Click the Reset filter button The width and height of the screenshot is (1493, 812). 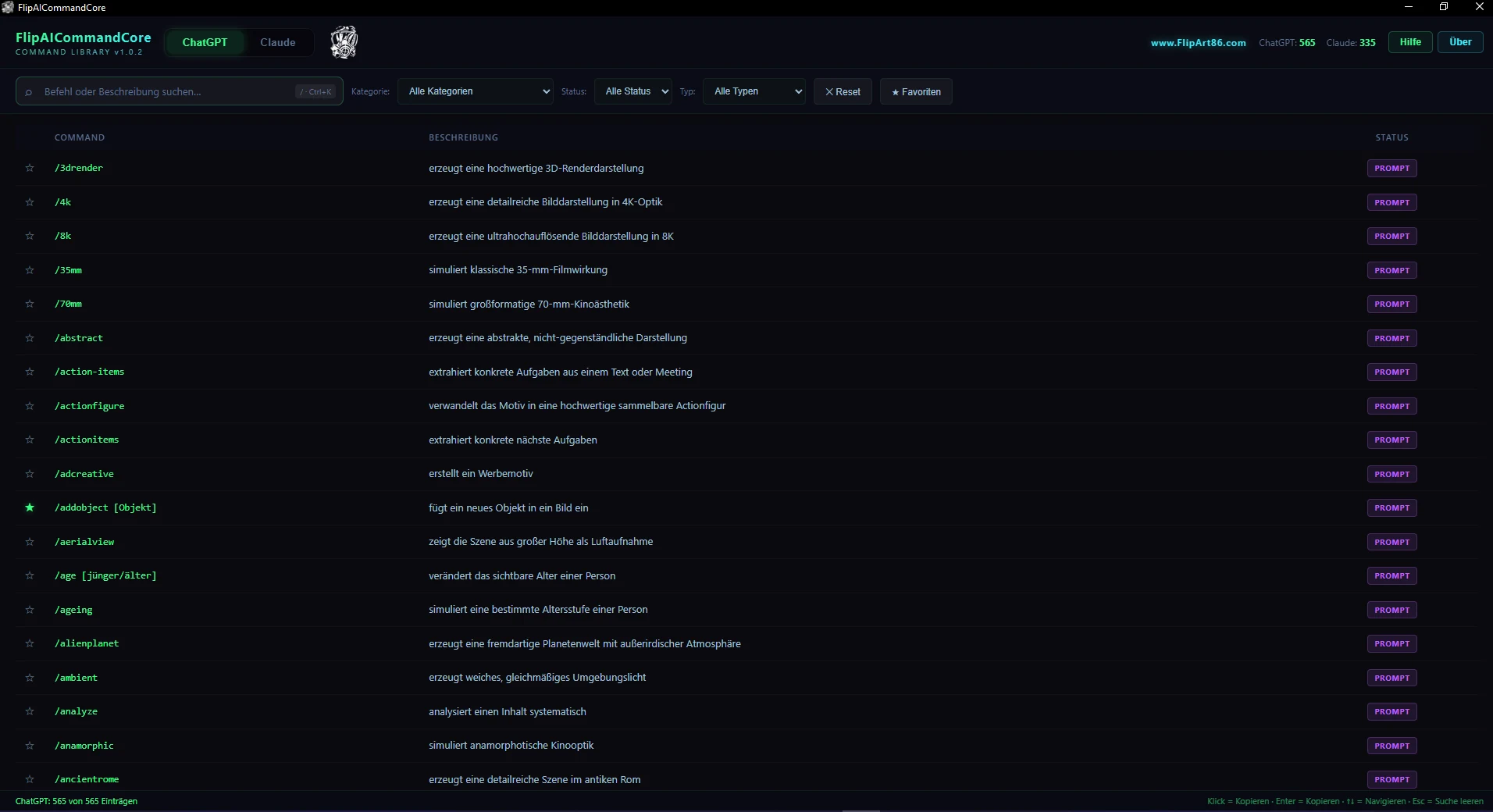point(843,91)
